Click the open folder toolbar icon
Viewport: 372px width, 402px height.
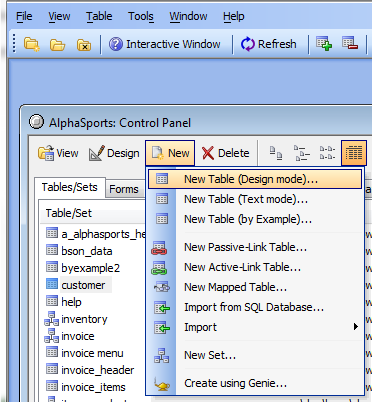tap(57, 44)
